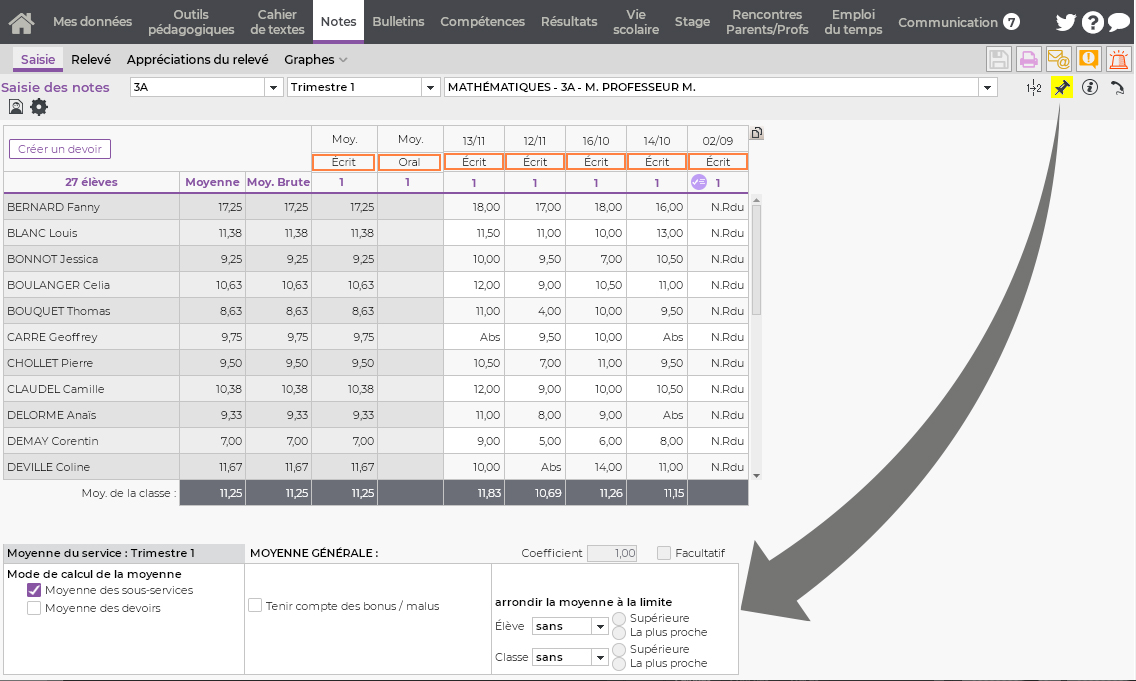Screen dimensions: 1136x681
Task: Click CARRE Geoffrey Abs cell under 13/11
Action: click(474, 338)
